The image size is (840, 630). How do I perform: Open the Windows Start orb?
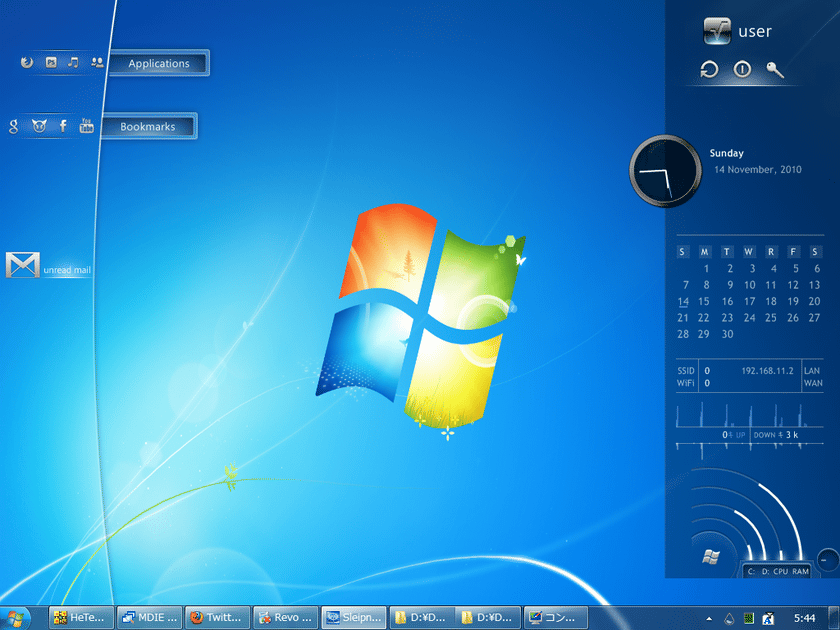coord(15,619)
